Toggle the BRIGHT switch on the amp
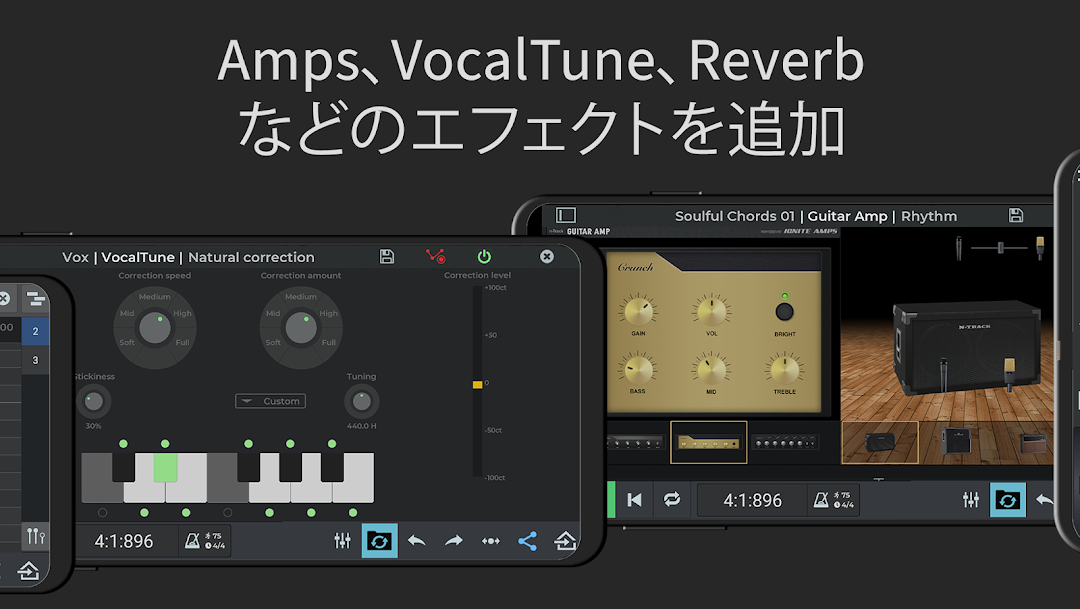 pyautogui.click(x=784, y=312)
